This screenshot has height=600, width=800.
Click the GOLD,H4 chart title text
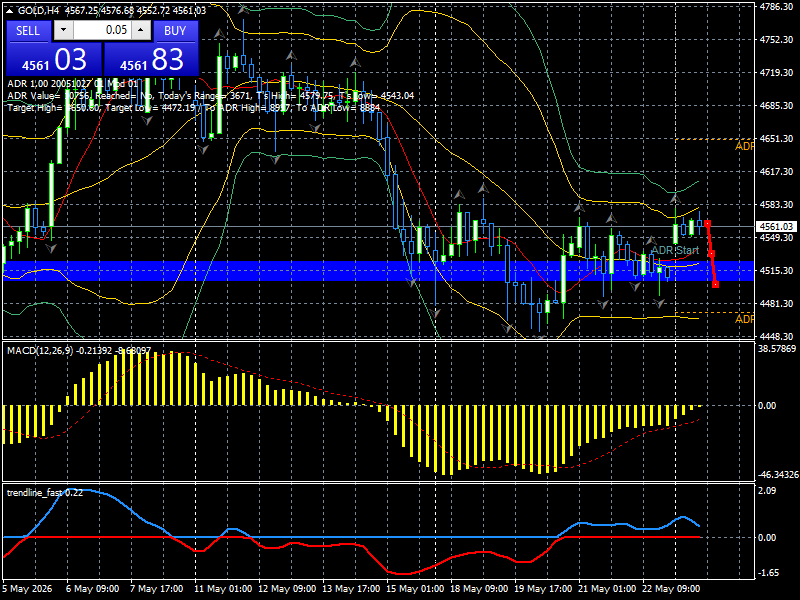tap(37, 11)
